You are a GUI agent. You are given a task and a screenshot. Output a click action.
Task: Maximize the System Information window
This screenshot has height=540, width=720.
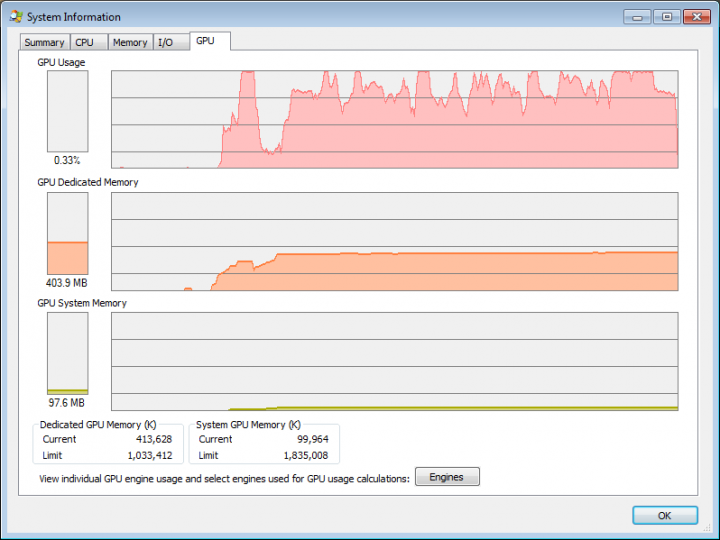pos(667,17)
